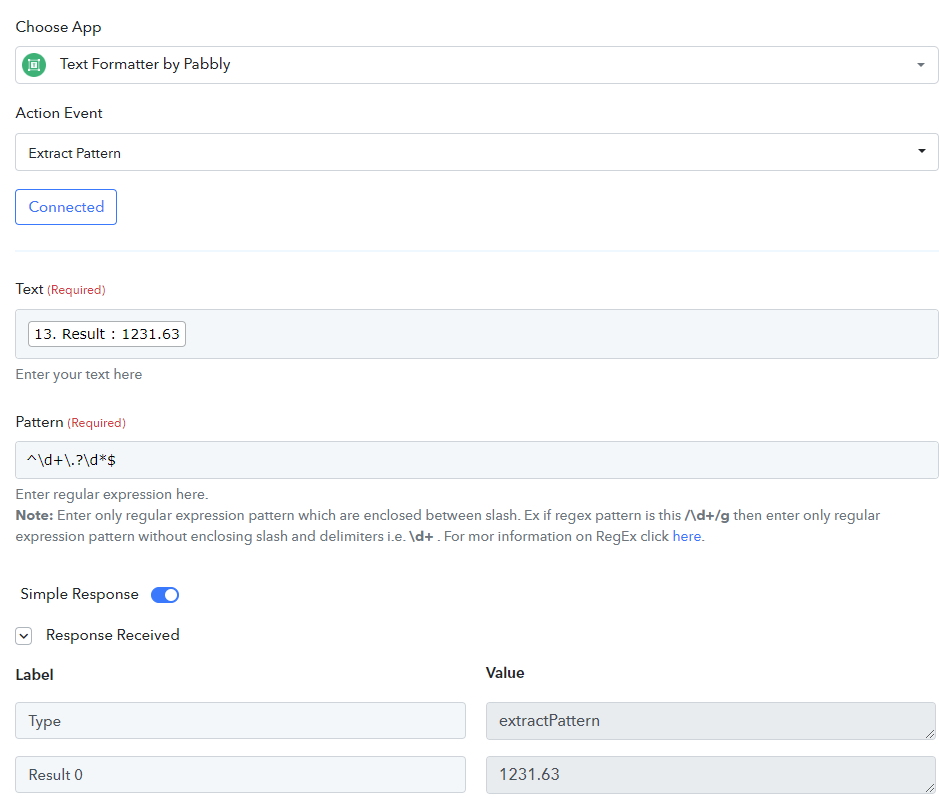Click the extractPattern value field

710,721
